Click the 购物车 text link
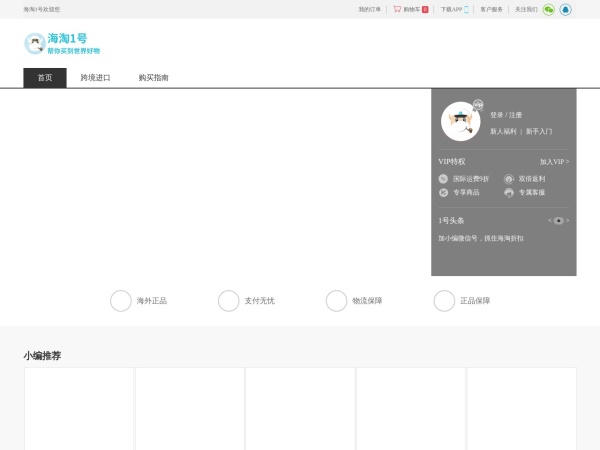This screenshot has width=600, height=450. (x=412, y=10)
